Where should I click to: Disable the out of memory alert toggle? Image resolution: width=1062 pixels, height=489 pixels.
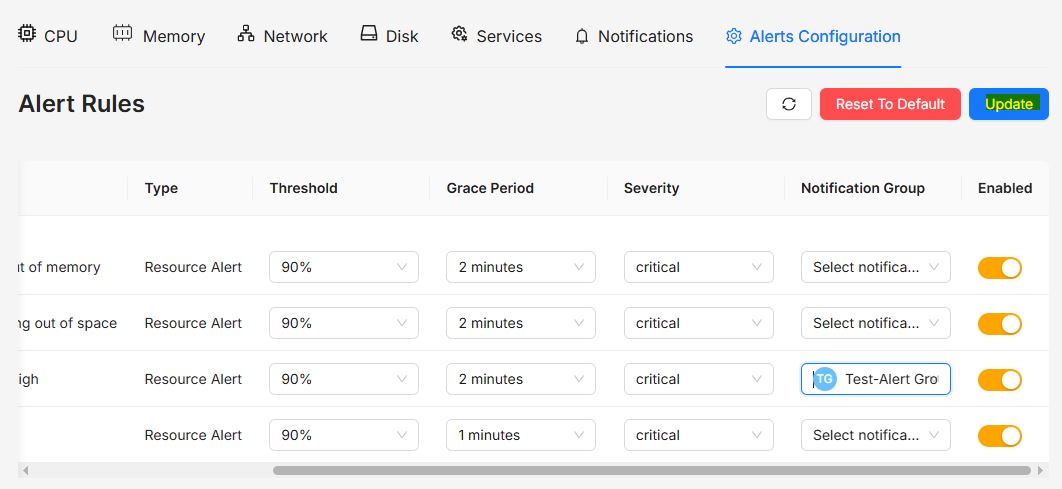tap(1000, 268)
